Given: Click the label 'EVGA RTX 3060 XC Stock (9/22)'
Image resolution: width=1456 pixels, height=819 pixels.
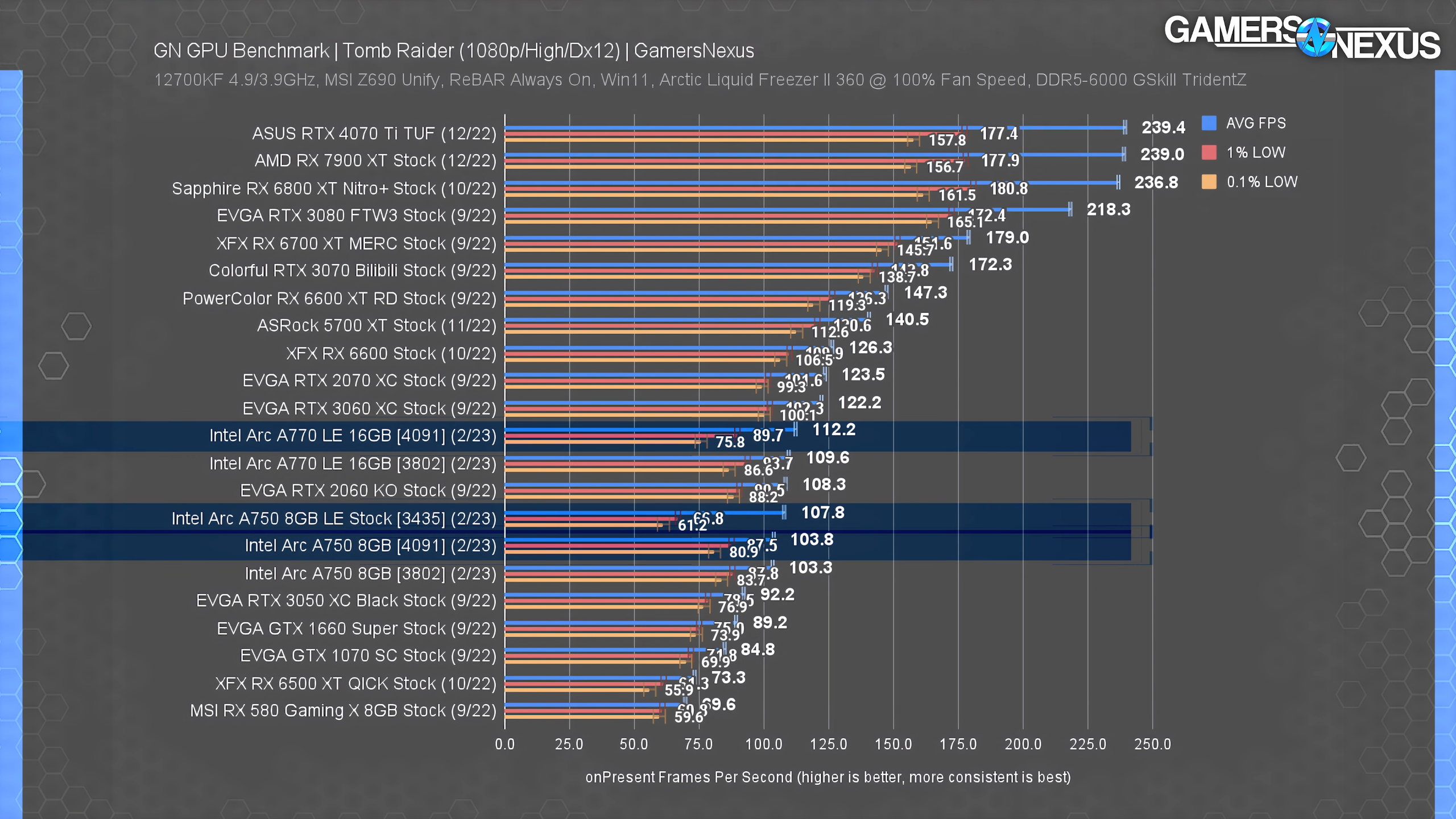Looking at the screenshot, I should point(370,409).
